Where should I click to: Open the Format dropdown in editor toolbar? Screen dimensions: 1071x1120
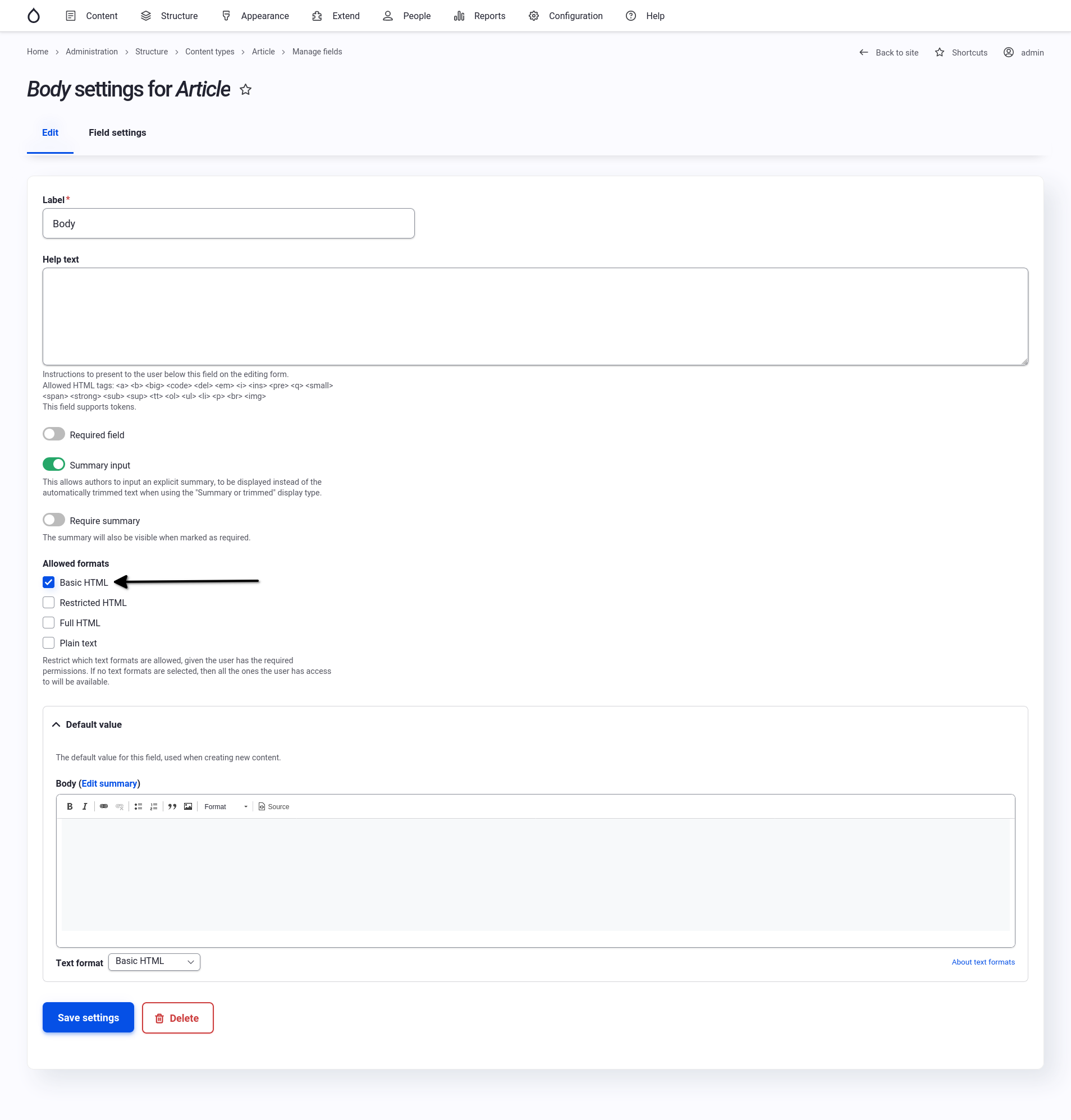tap(226, 806)
